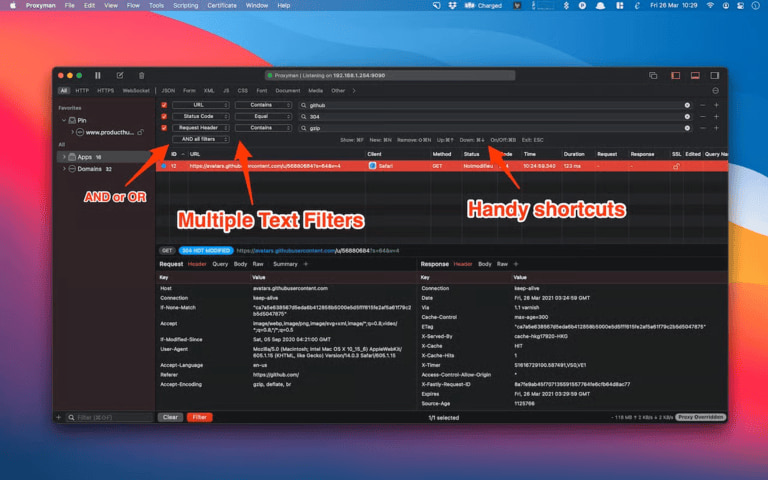Select the JSON content filter tab

[168, 91]
